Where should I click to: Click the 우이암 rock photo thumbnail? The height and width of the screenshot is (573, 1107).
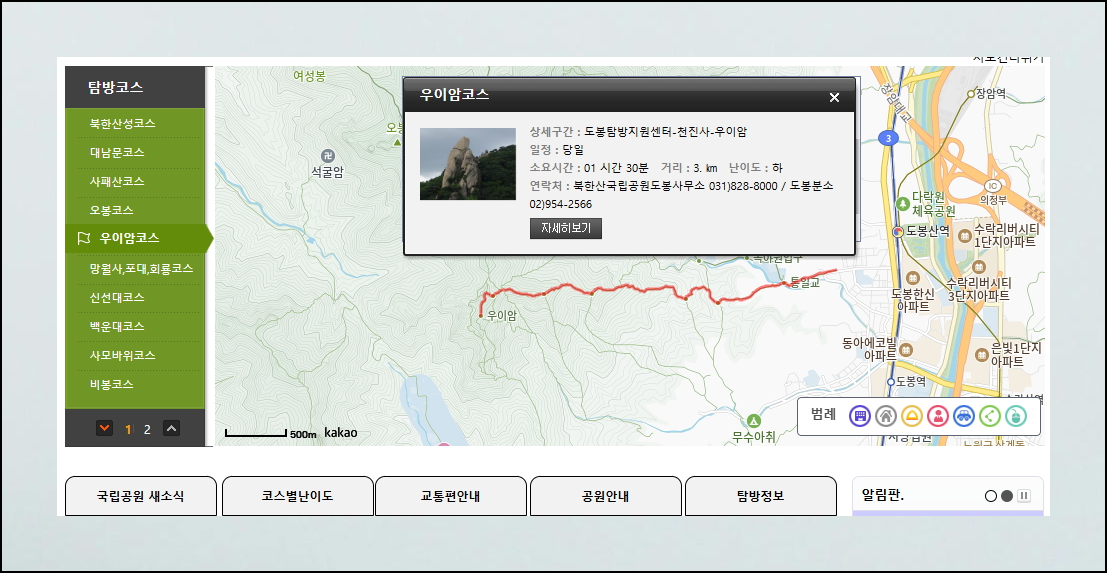[x=468, y=164]
